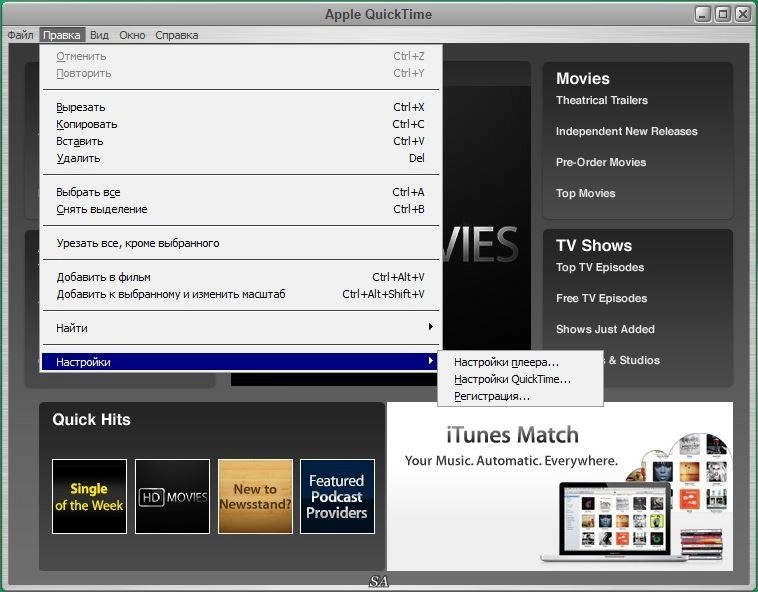
Task: Open Shows Just Added link
Action: 605,329
